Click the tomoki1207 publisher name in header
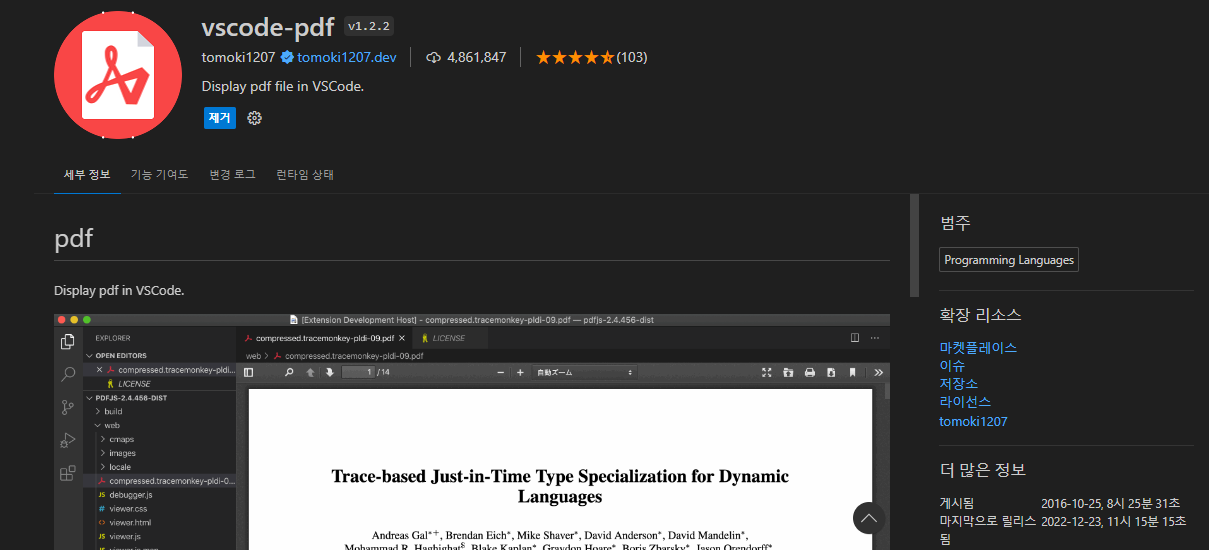 tap(238, 57)
